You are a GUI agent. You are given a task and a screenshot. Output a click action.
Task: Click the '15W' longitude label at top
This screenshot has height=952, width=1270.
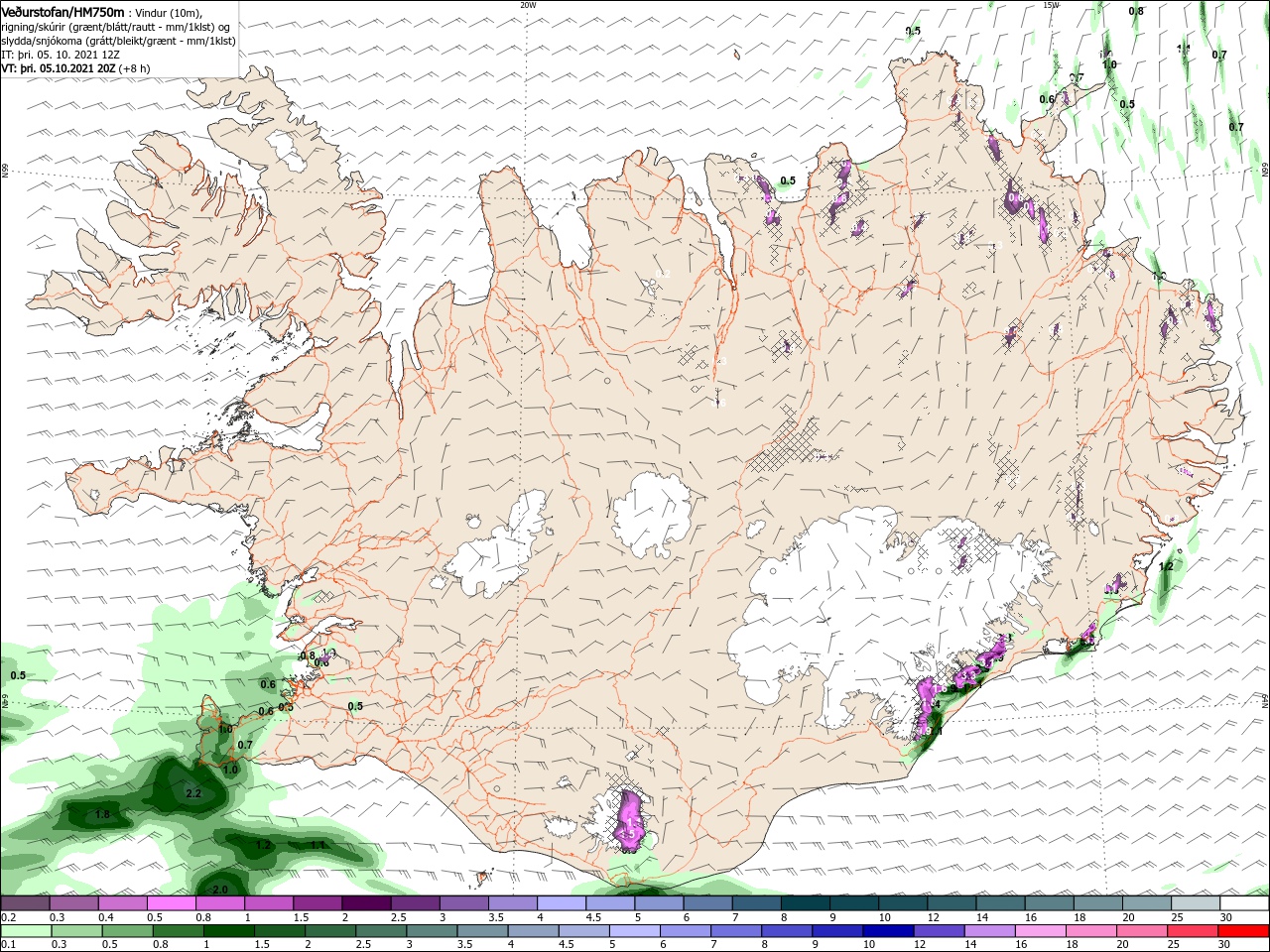point(1051,5)
